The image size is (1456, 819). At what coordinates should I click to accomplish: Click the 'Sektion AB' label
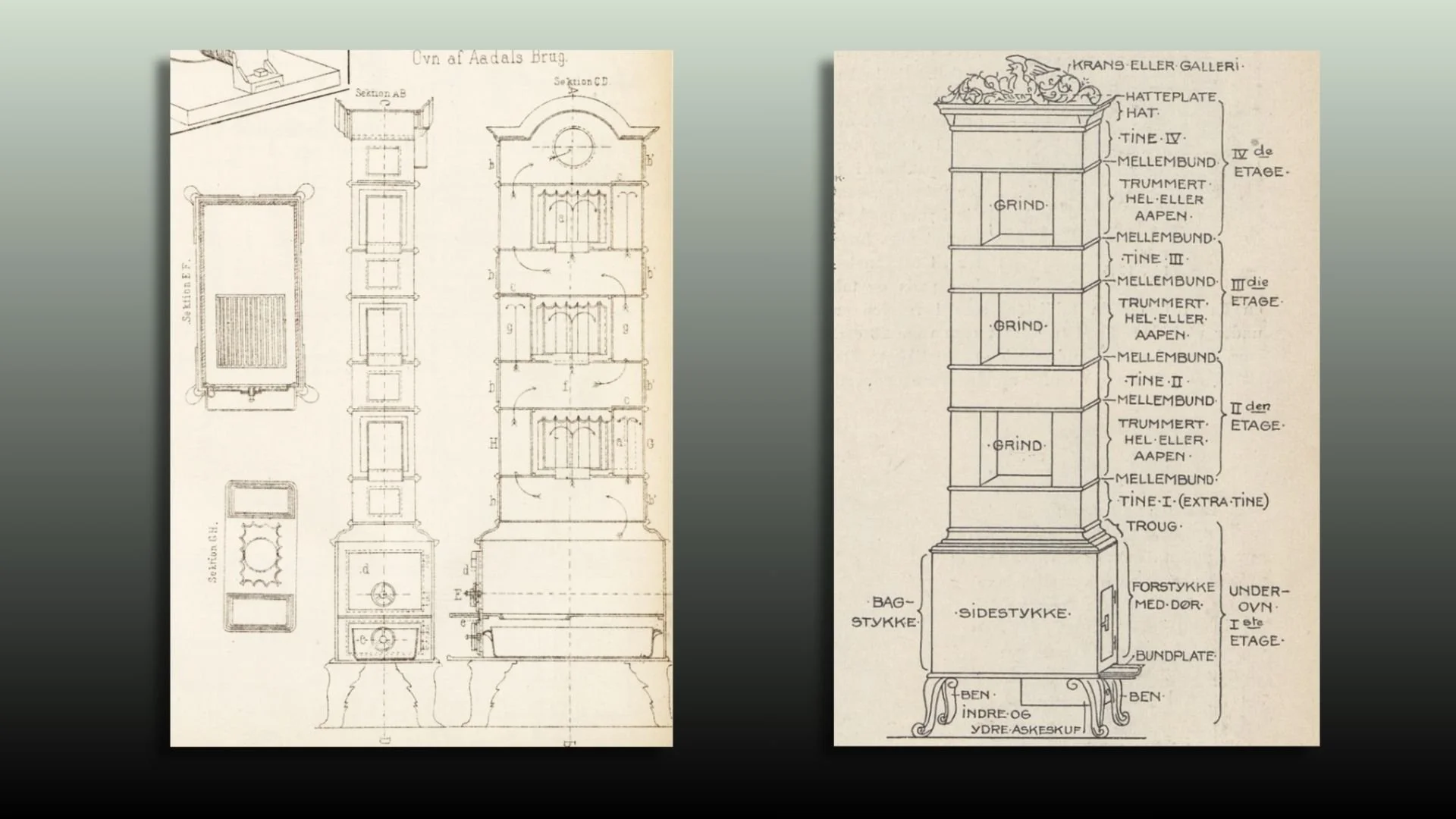(x=381, y=93)
